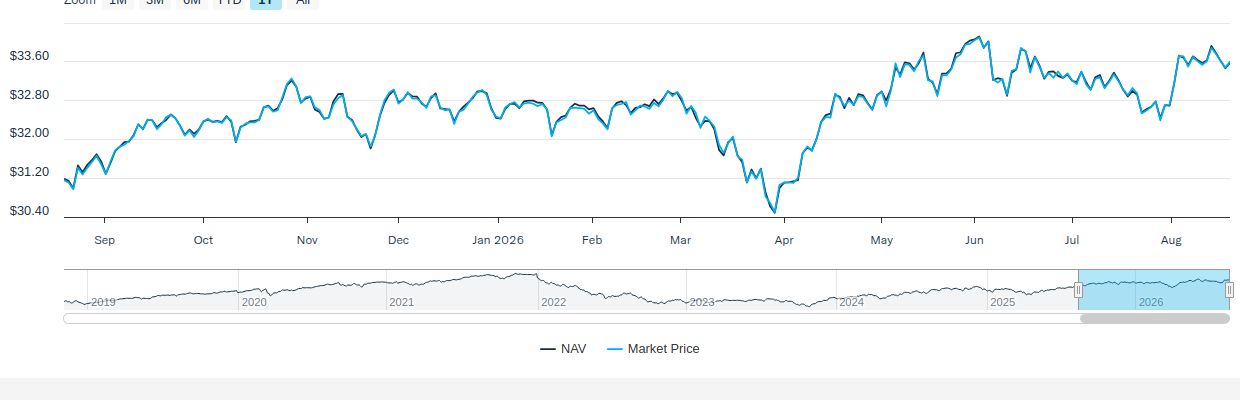Jump navigator to the 2025 section

coord(1002,302)
